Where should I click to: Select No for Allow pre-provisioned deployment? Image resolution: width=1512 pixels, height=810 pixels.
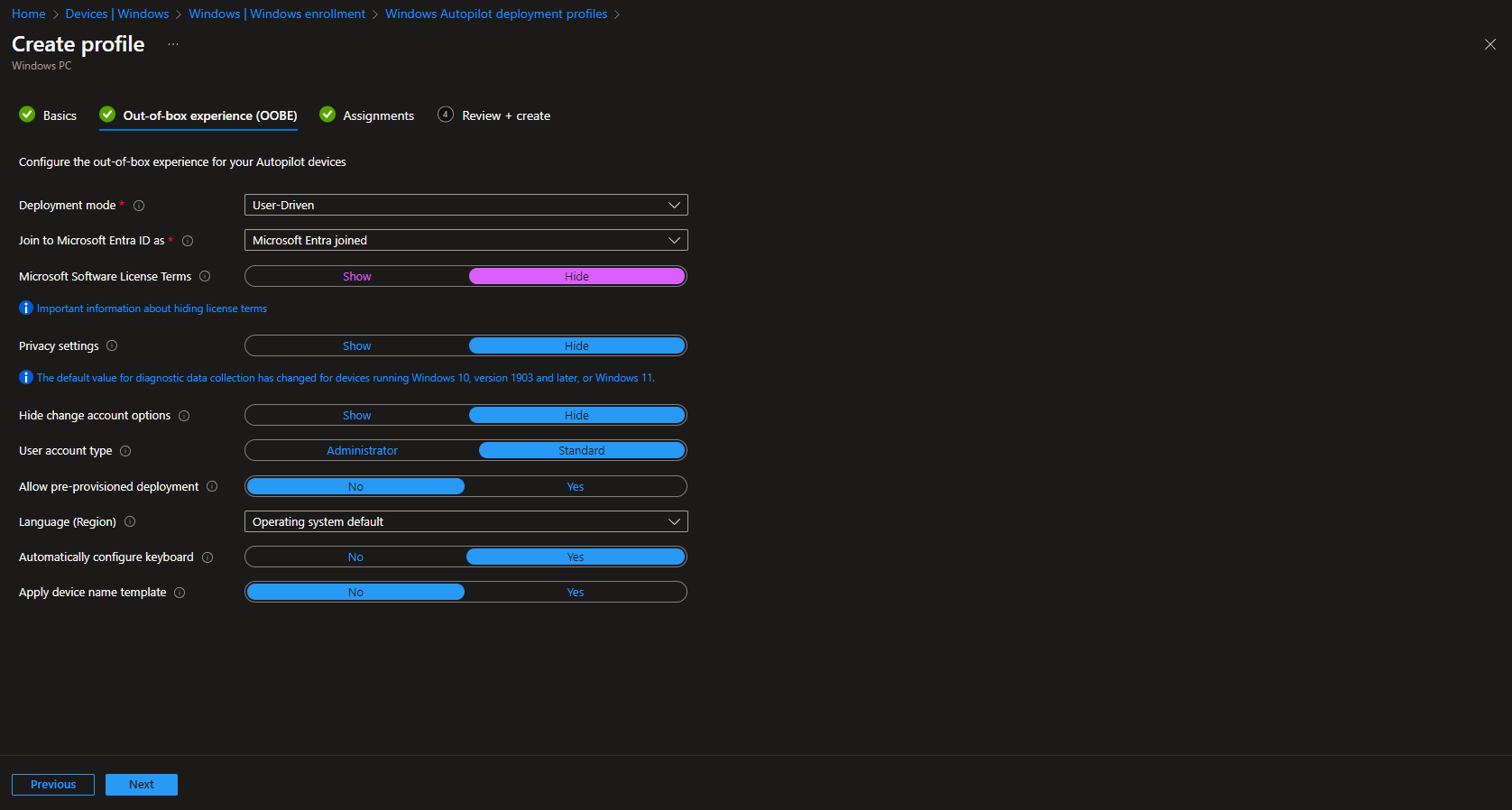(355, 486)
